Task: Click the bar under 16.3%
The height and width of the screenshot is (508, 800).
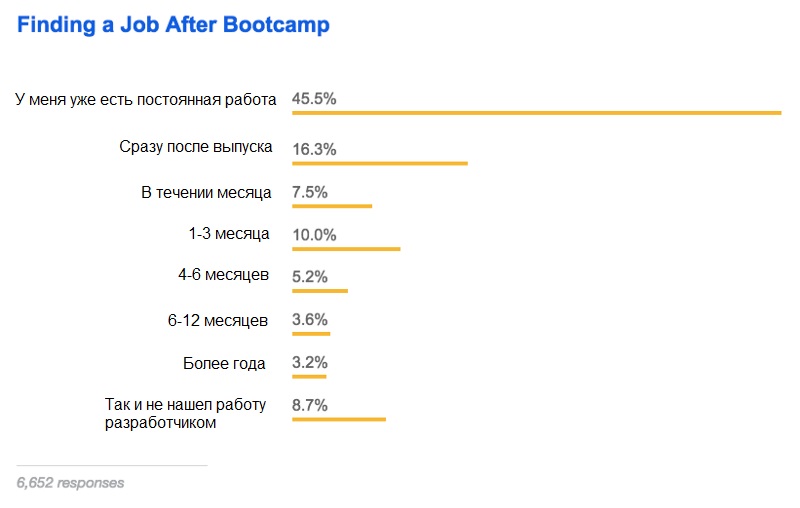Action: [x=380, y=162]
